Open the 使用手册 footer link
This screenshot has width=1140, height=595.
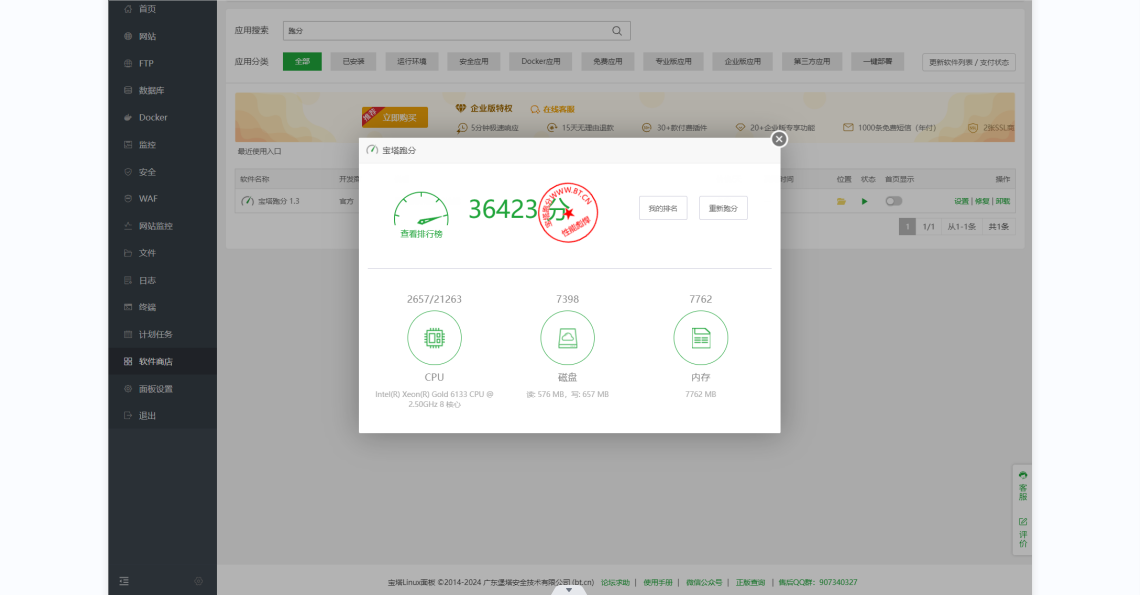click(x=658, y=583)
